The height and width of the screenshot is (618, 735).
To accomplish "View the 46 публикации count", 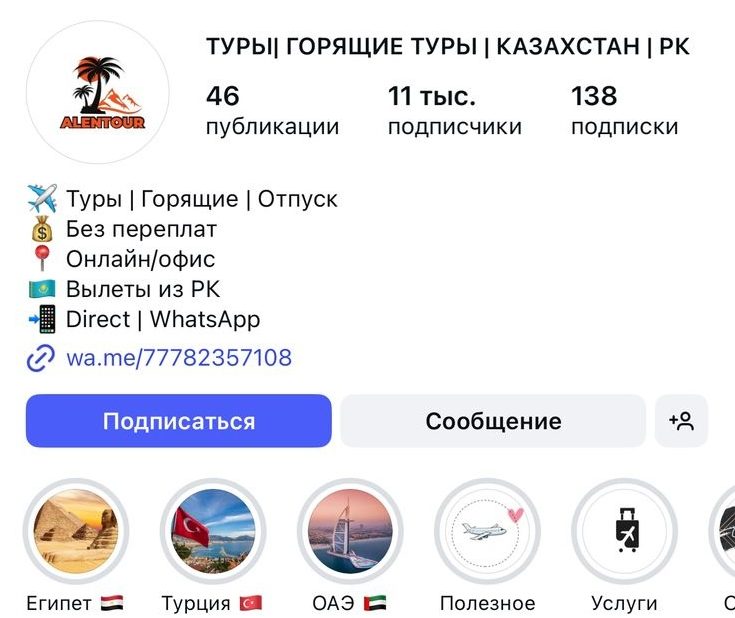I will point(272,111).
